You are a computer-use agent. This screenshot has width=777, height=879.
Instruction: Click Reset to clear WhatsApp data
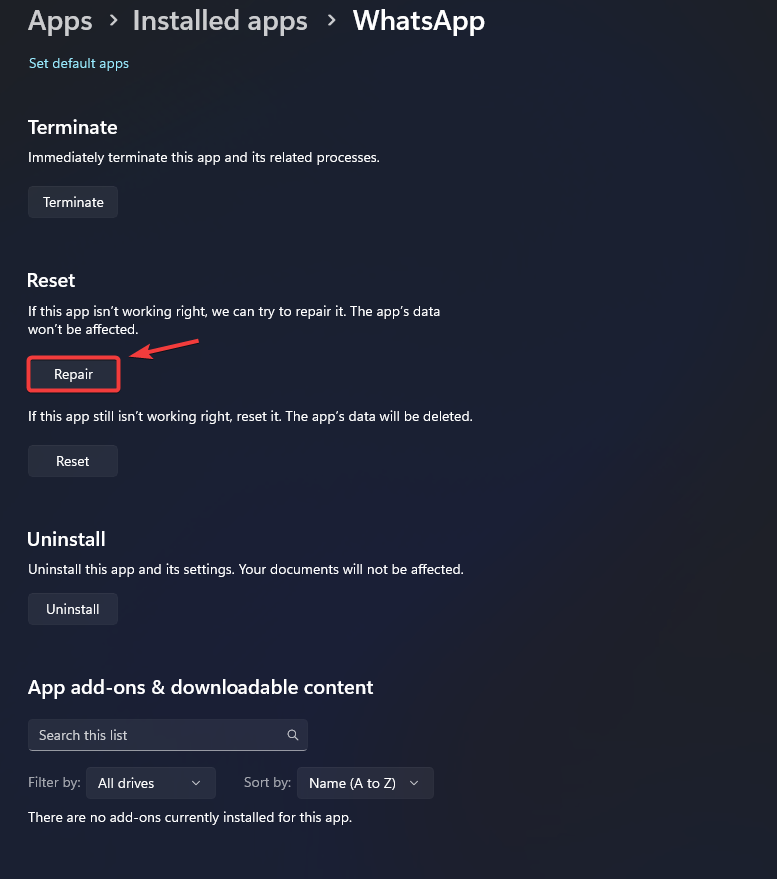point(72,460)
